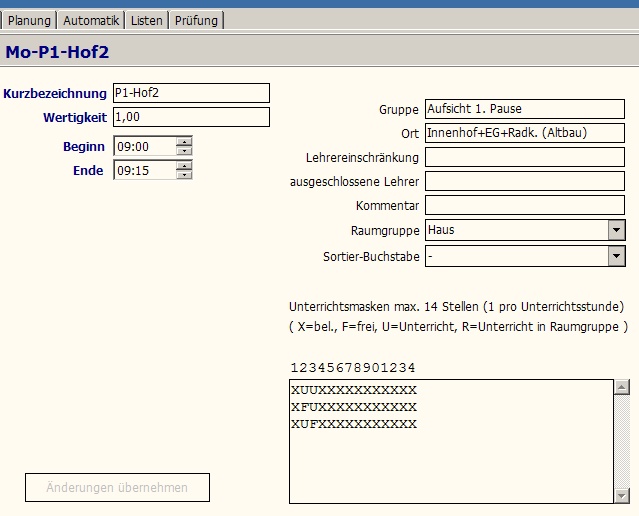Decrease the Beginn time with down arrow

pyautogui.click(x=184, y=151)
